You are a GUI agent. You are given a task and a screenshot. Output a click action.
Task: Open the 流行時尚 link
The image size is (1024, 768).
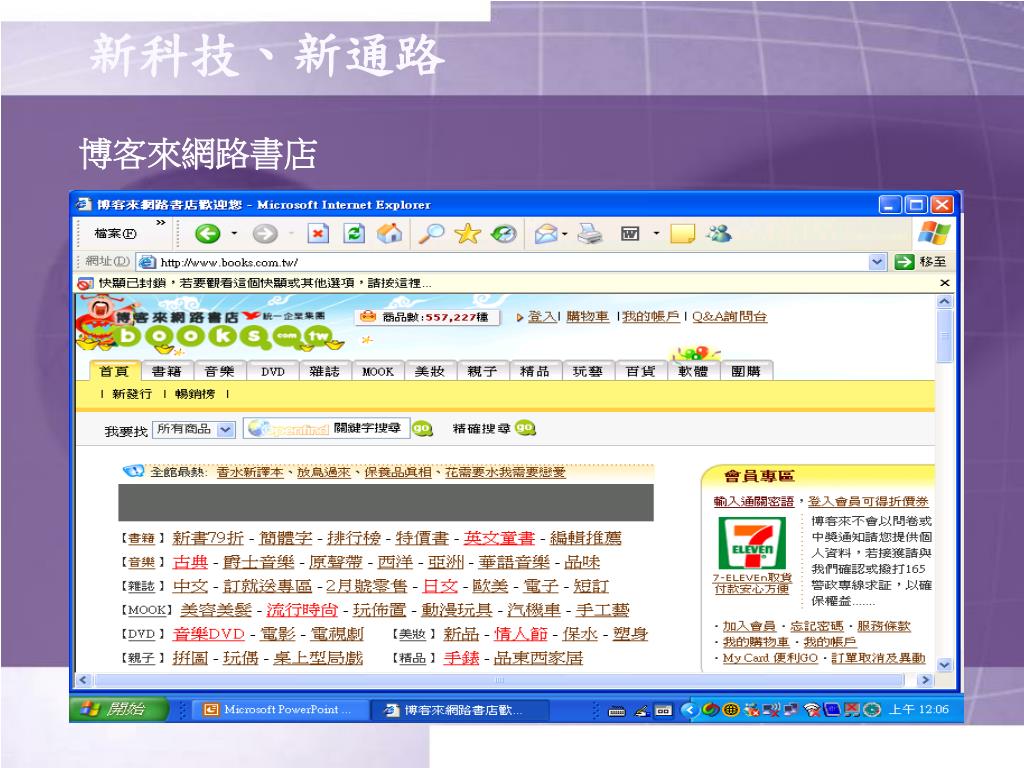[x=302, y=610]
